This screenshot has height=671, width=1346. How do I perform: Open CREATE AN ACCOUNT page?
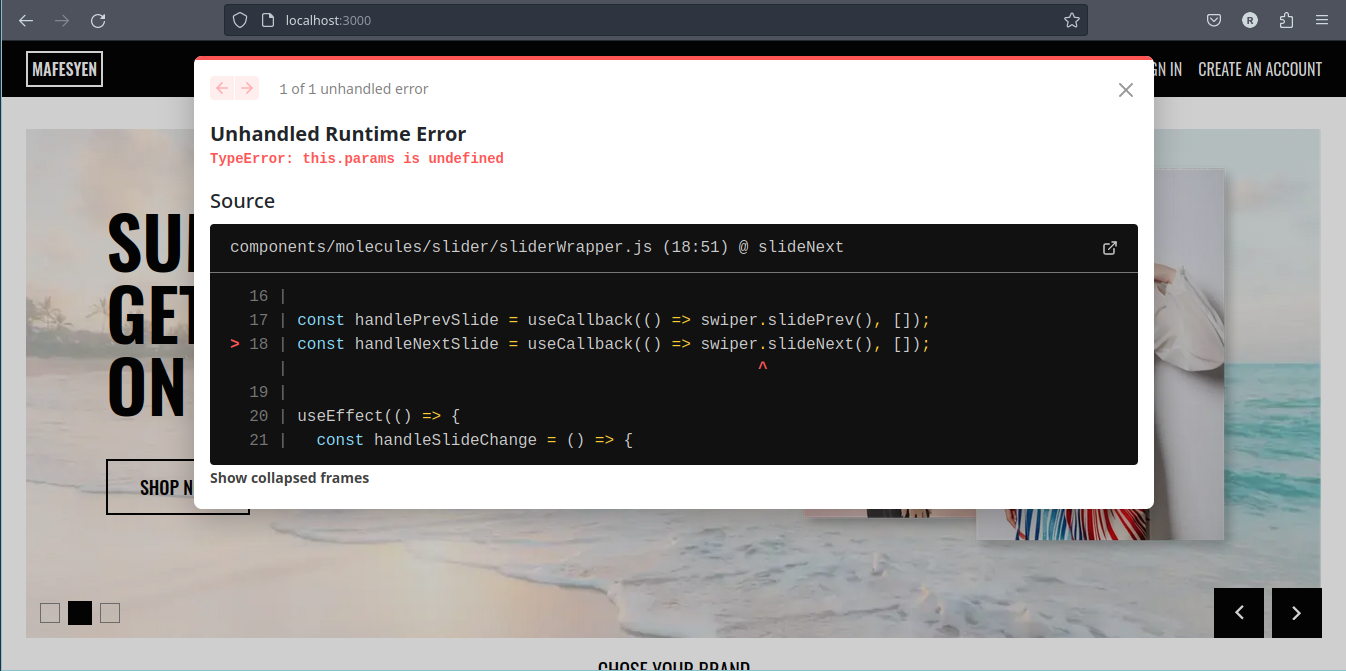point(1260,69)
